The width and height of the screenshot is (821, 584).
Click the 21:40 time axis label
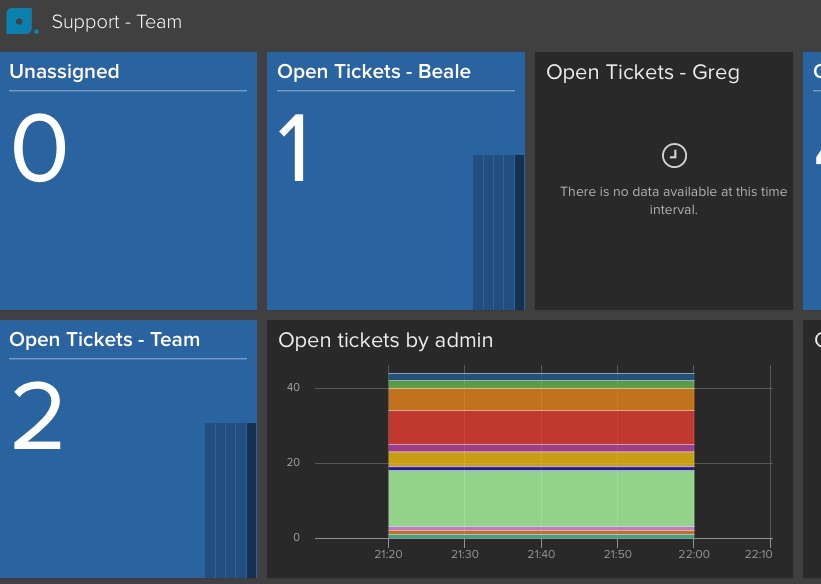click(541, 554)
